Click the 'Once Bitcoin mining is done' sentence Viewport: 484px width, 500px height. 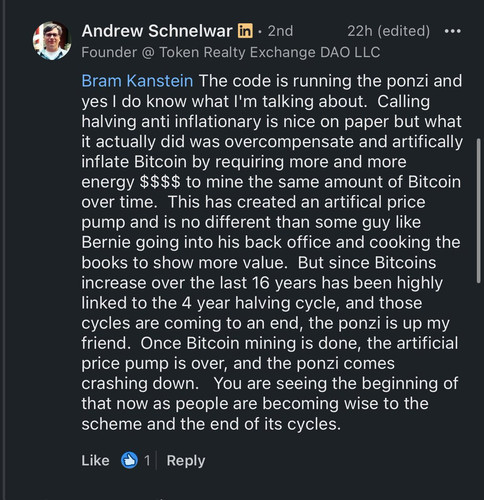coord(251,343)
